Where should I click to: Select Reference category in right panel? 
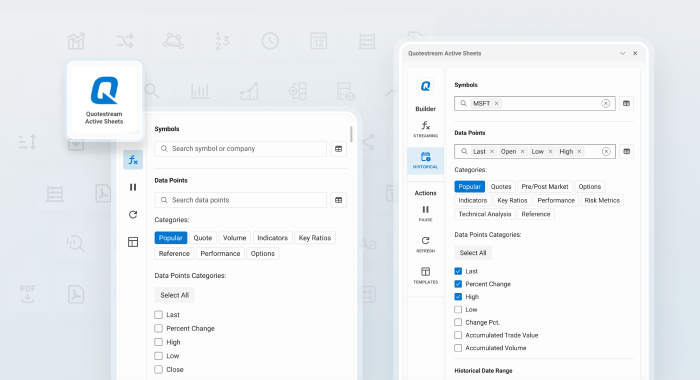pos(536,214)
